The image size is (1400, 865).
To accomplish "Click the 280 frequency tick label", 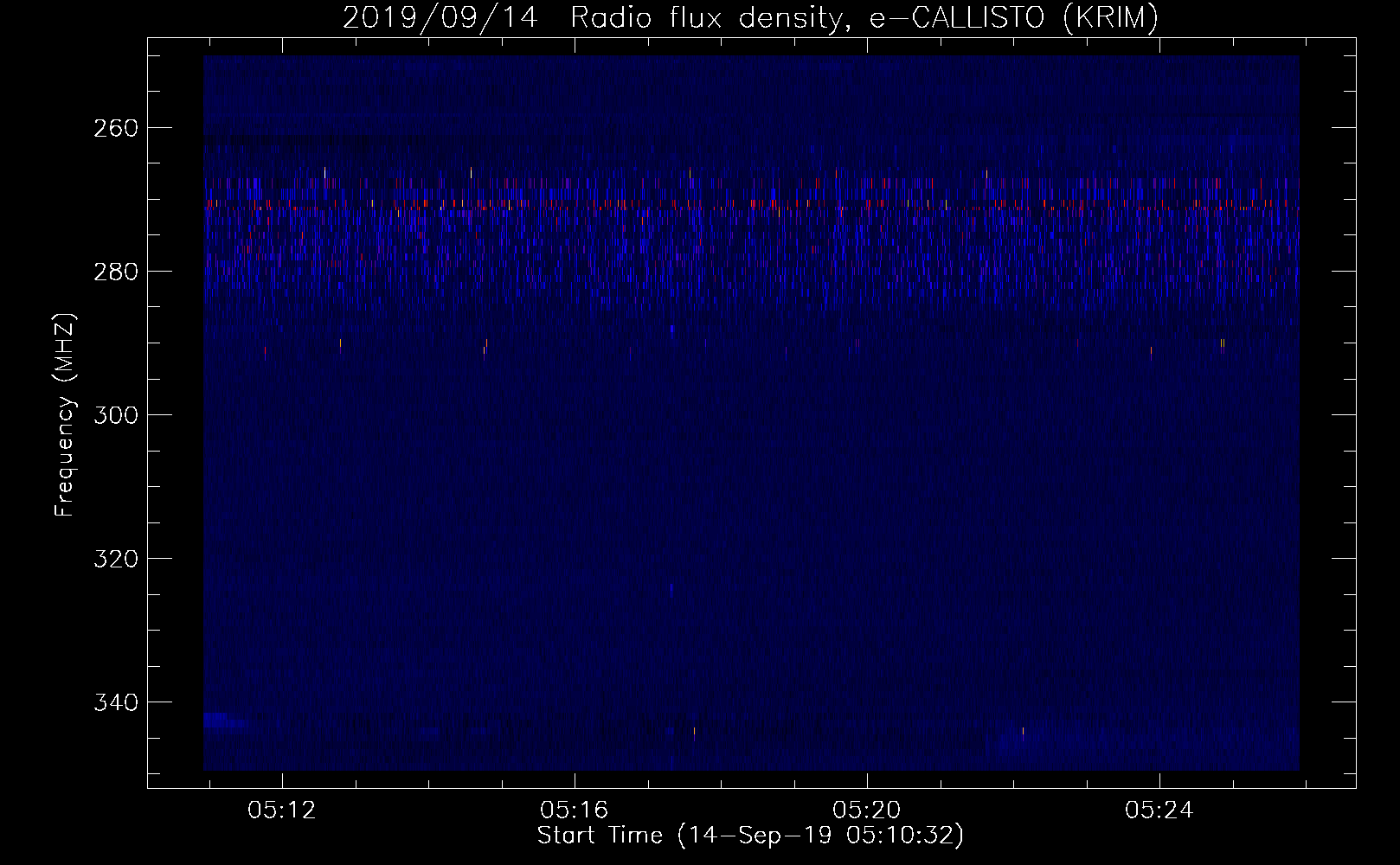I will pos(115,272).
